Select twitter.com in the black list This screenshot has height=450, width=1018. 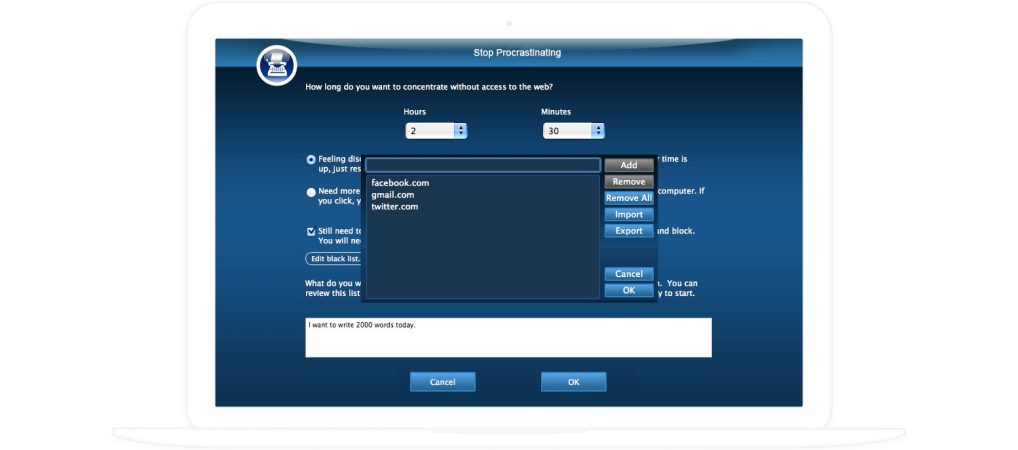tap(394, 207)
